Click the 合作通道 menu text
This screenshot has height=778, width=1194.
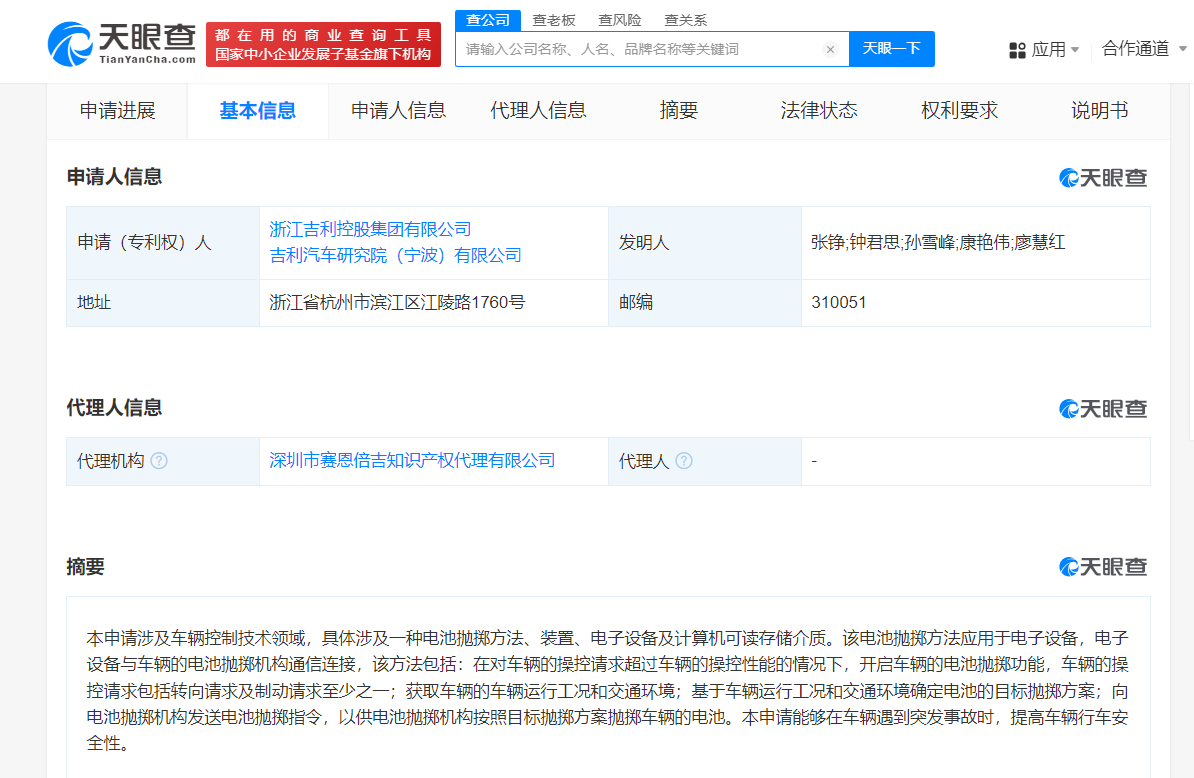click(x=1135, y=49)
